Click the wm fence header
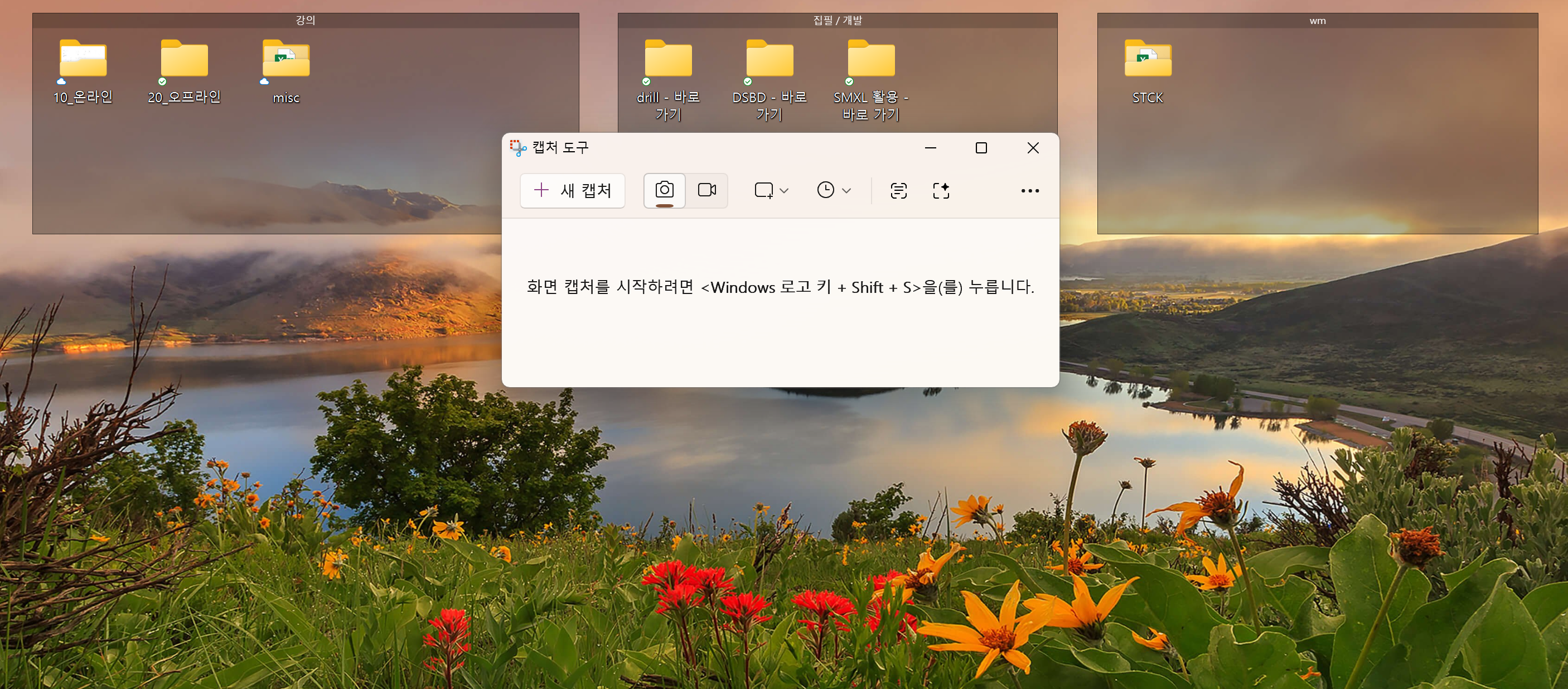The image size is (1568, 689). [x=1317, y=20]
